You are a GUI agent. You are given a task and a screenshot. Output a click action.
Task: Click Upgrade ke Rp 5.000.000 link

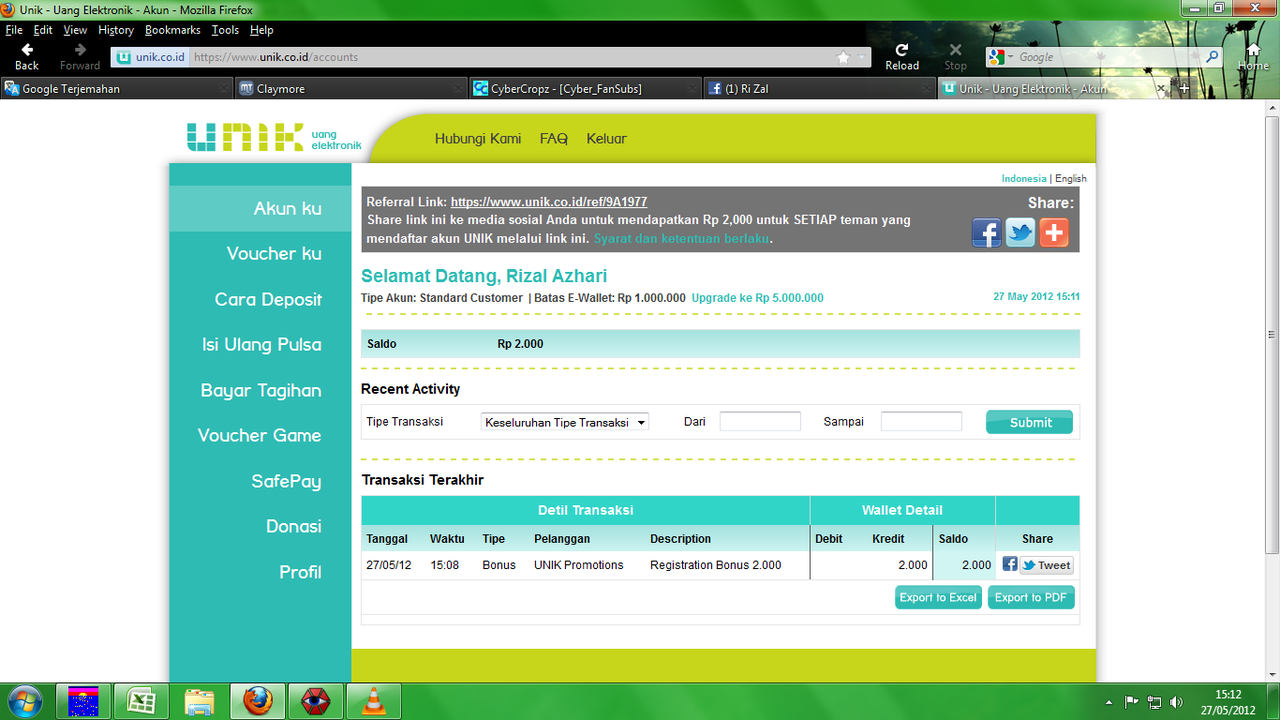(x=758, y=298)
